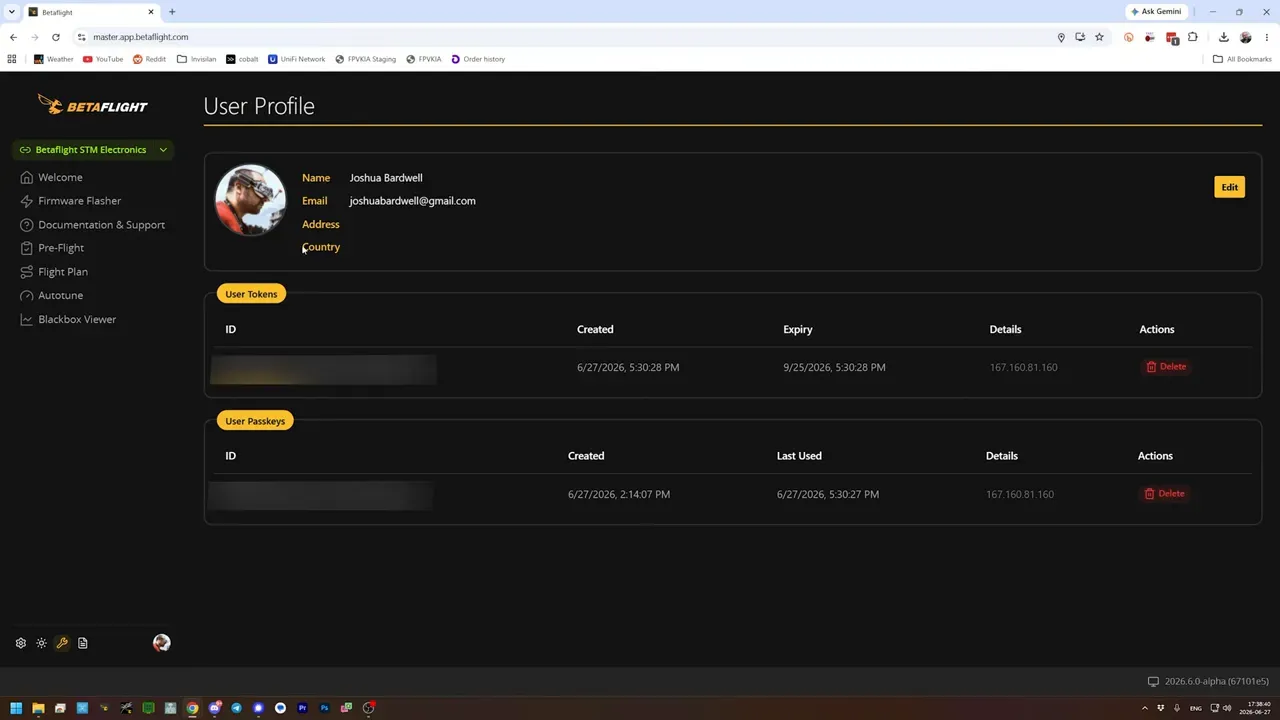Viewport: 1280px width, 720px height.
Task: Open Discord from the taskbar
Action: coord(214,708)
